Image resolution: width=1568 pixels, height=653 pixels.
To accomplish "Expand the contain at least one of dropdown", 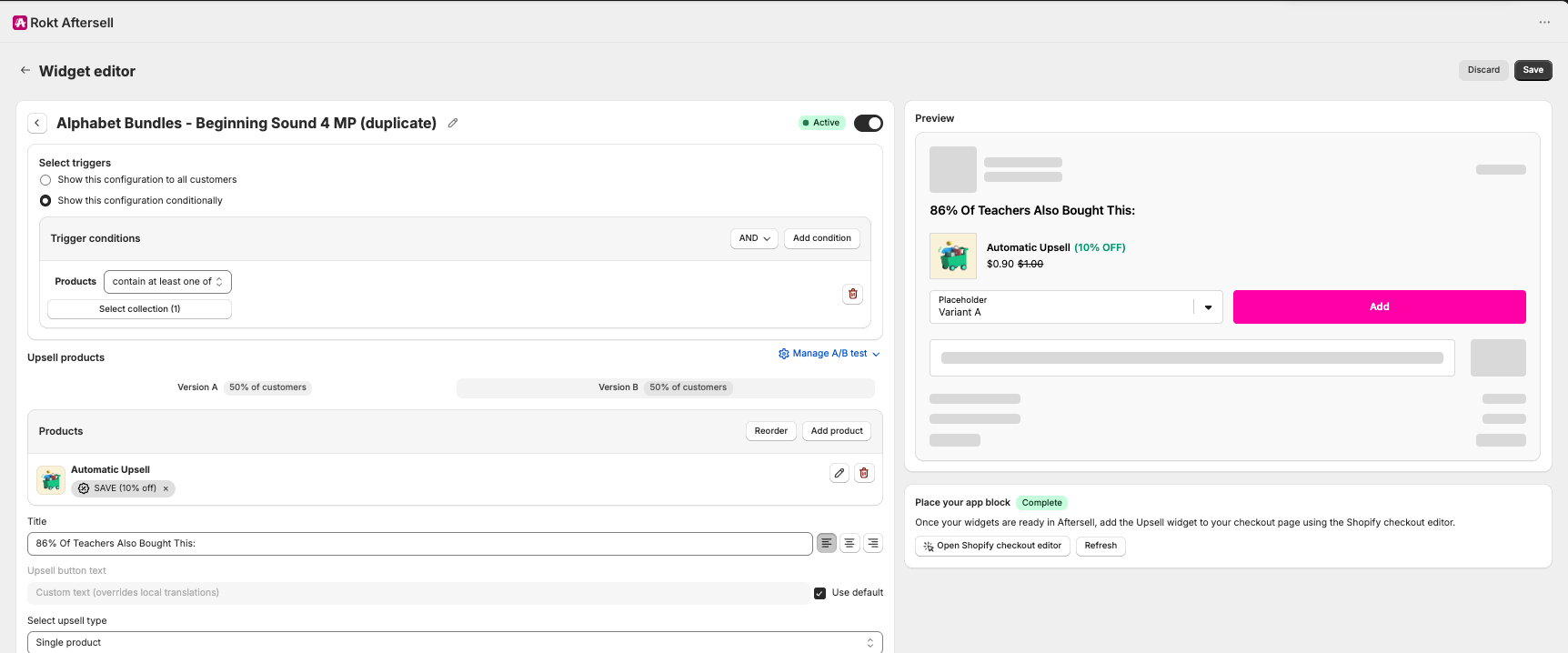I will point(167,282).
